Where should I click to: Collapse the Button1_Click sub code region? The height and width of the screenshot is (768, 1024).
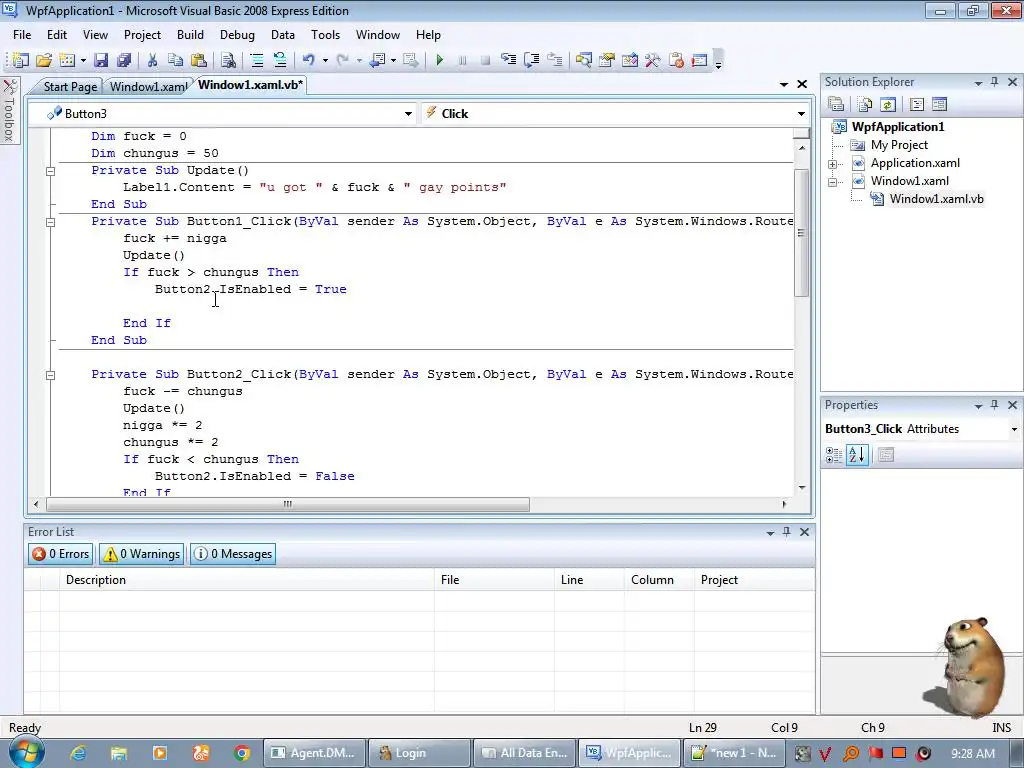tap(50, 222)
